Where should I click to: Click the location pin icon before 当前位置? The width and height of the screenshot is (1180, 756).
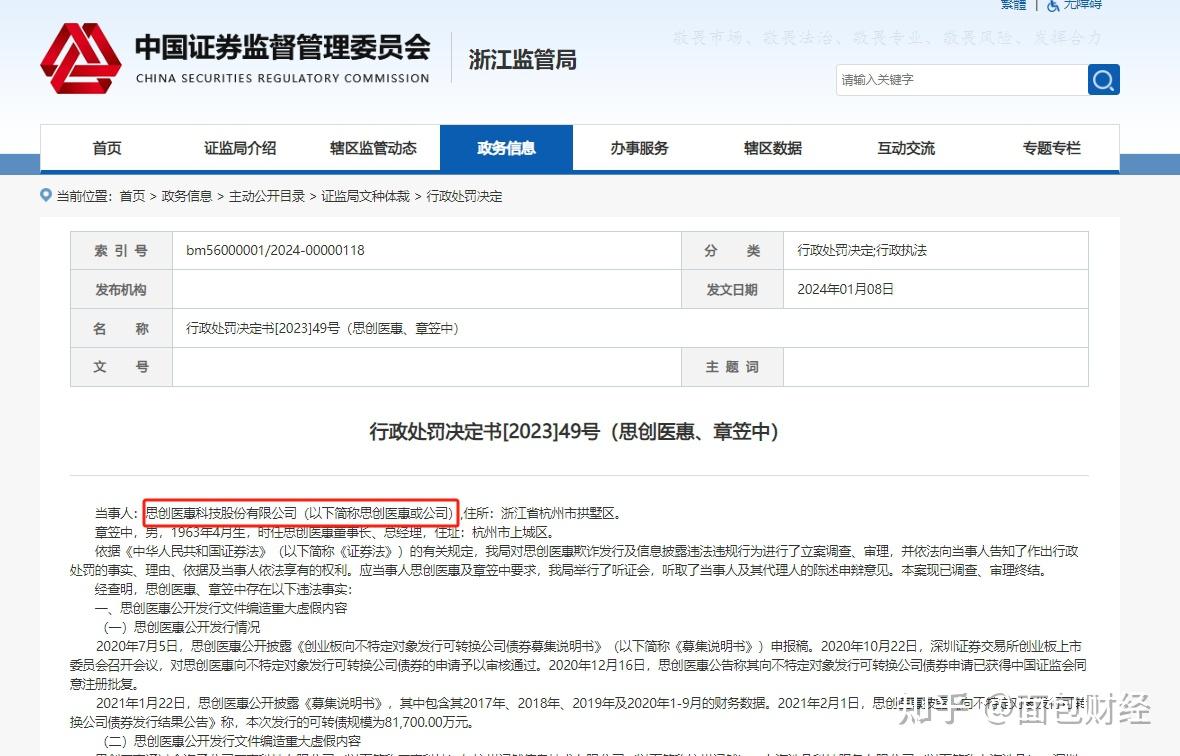coord(46,196)
